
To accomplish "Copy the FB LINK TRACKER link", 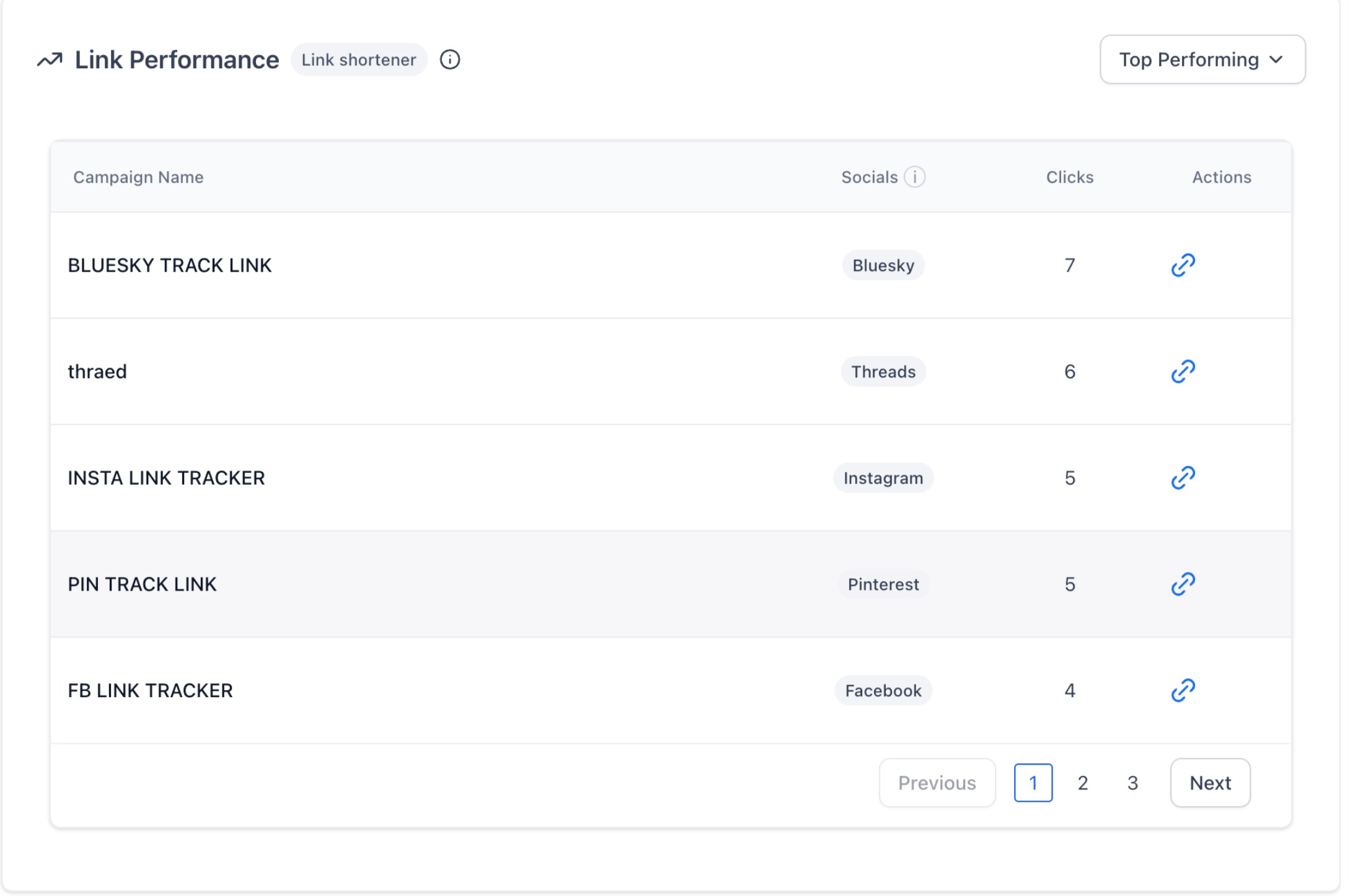I will click(x=1183, y=690).
